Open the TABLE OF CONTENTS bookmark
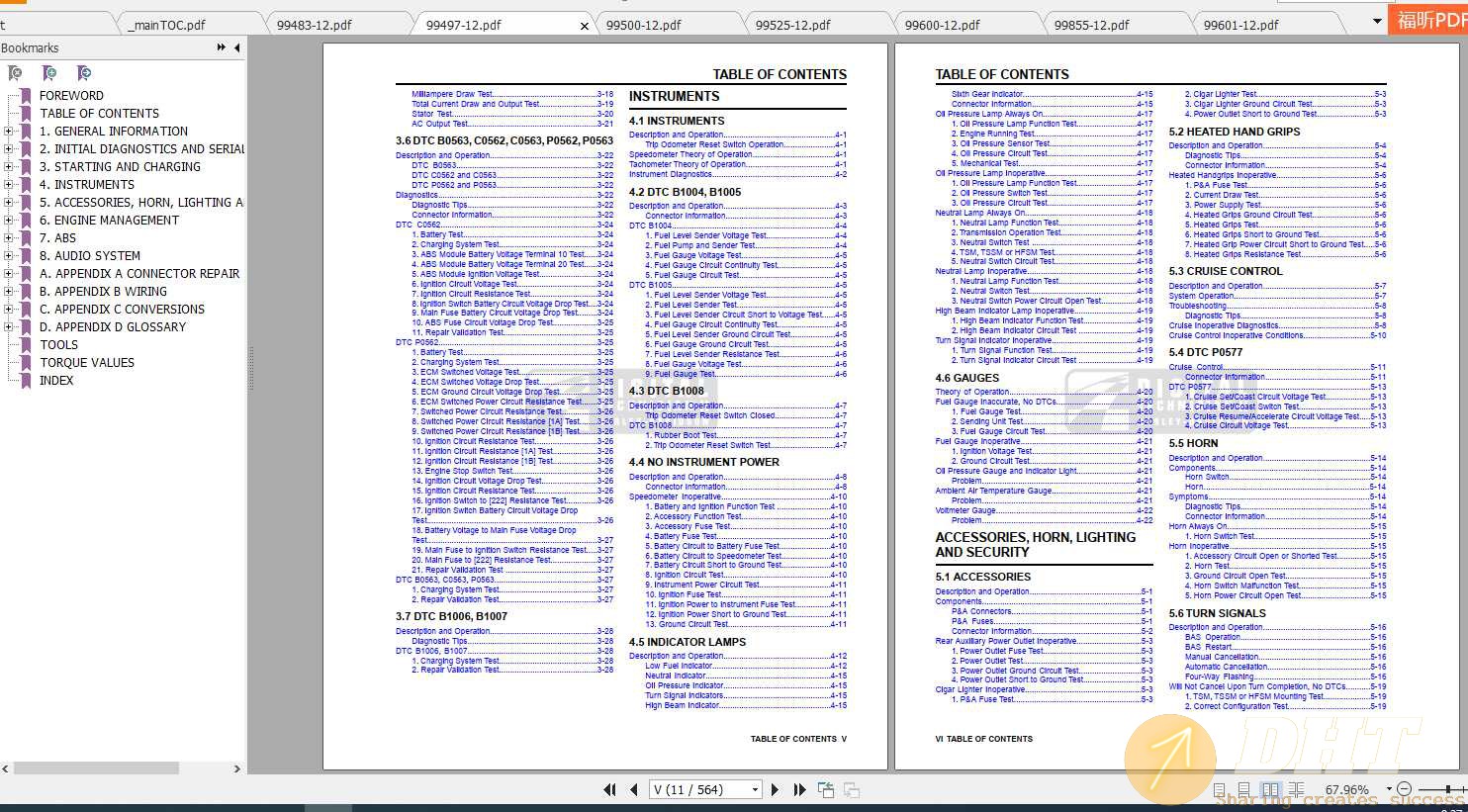 point(99,114)
